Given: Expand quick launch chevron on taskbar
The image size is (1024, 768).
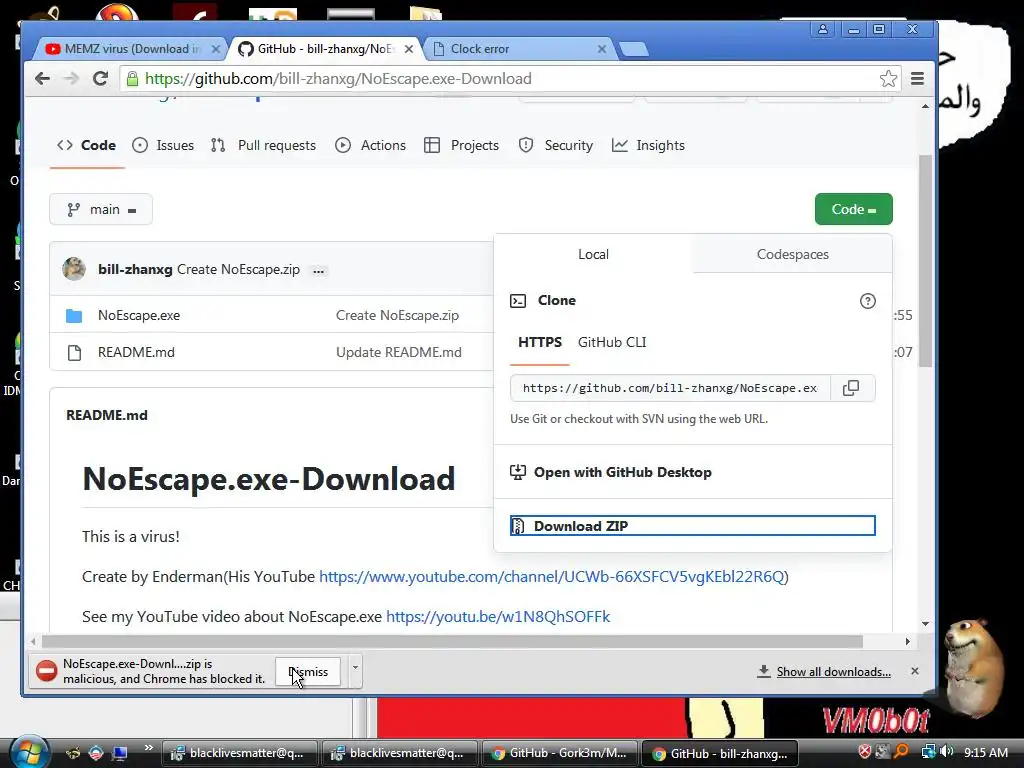Looking at the screenshot, I should coord(148,748).
